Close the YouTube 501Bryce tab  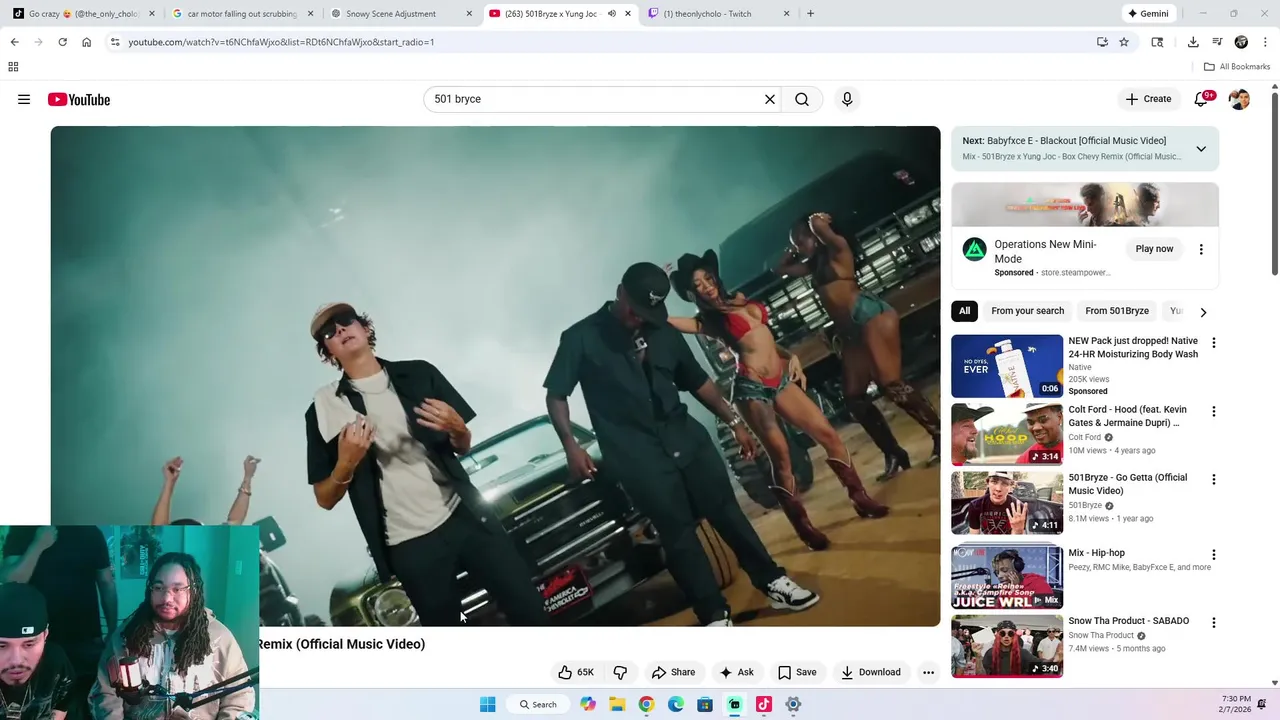(628, 14)
